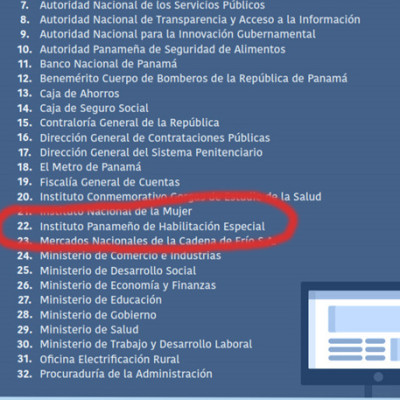
Task: Select Ministerio de Trabajo y Desarrollo Laboral
Action: click(146, 344)
